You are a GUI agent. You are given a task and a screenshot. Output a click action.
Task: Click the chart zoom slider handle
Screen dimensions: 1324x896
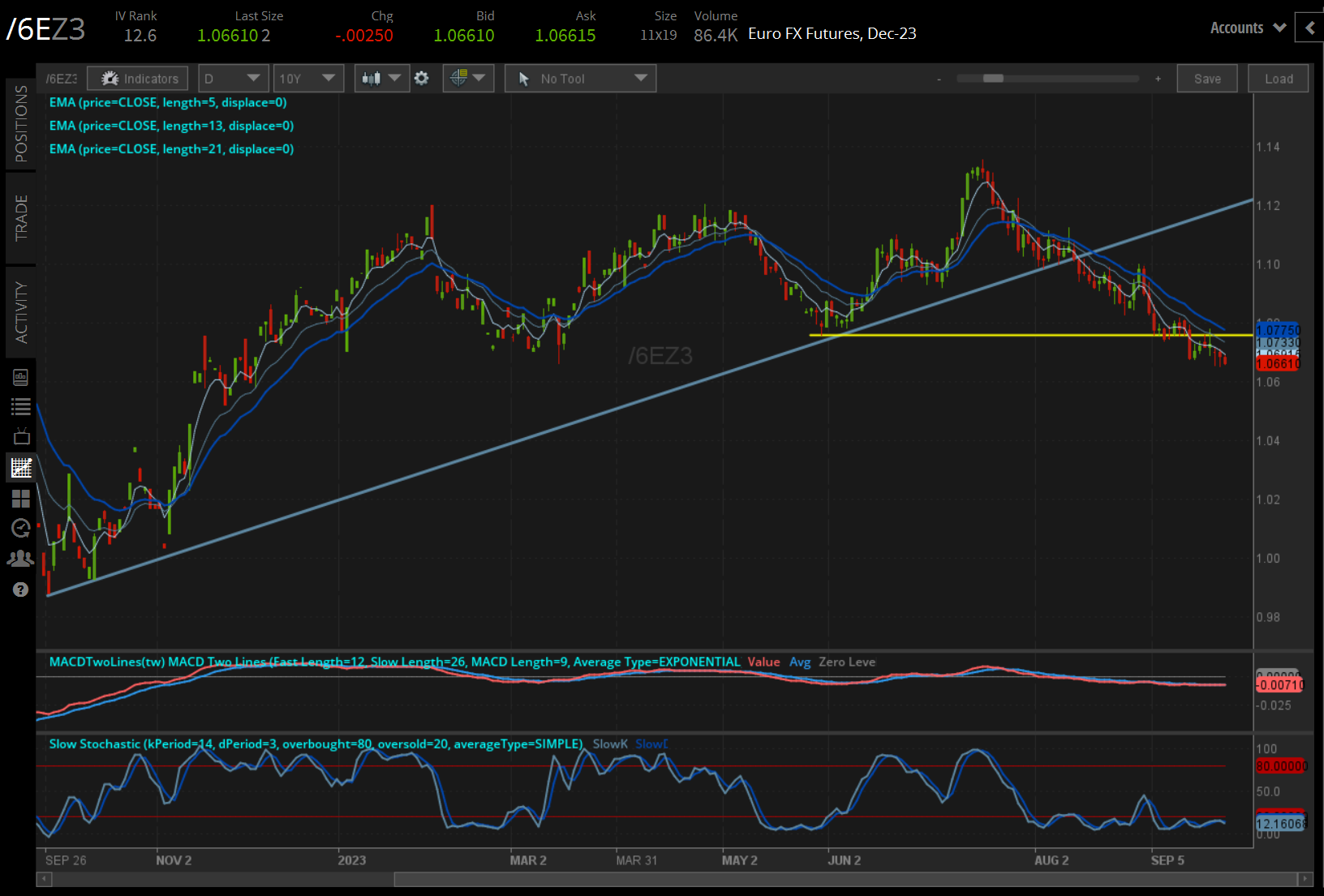pos(993,79)
